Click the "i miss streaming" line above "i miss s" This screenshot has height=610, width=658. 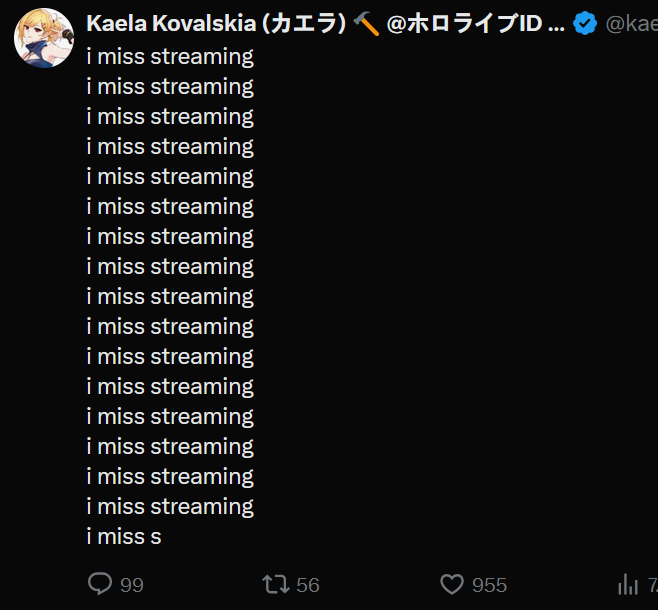tap(170, 507)
